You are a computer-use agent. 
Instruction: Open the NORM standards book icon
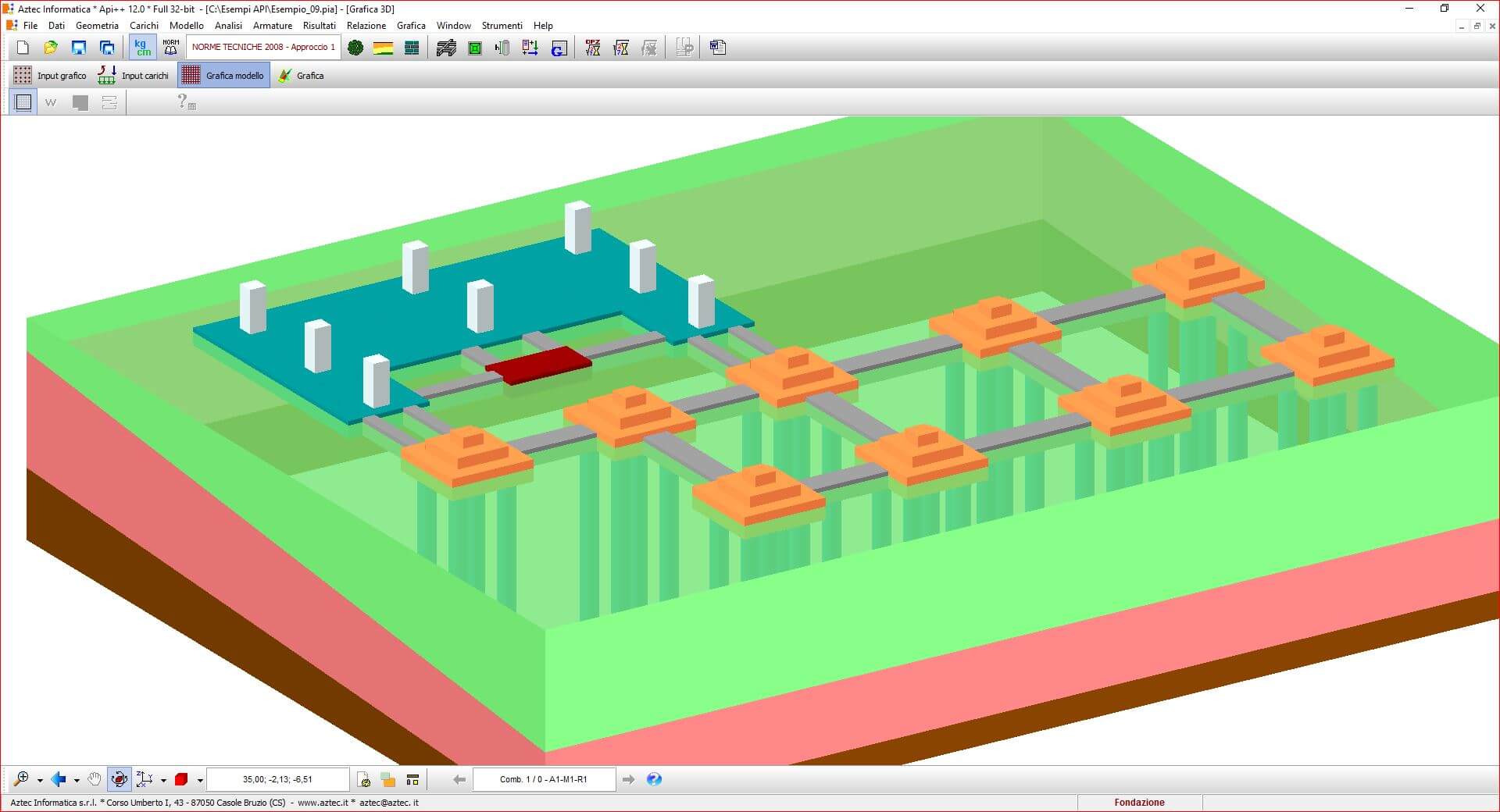[x=170, y=48]
